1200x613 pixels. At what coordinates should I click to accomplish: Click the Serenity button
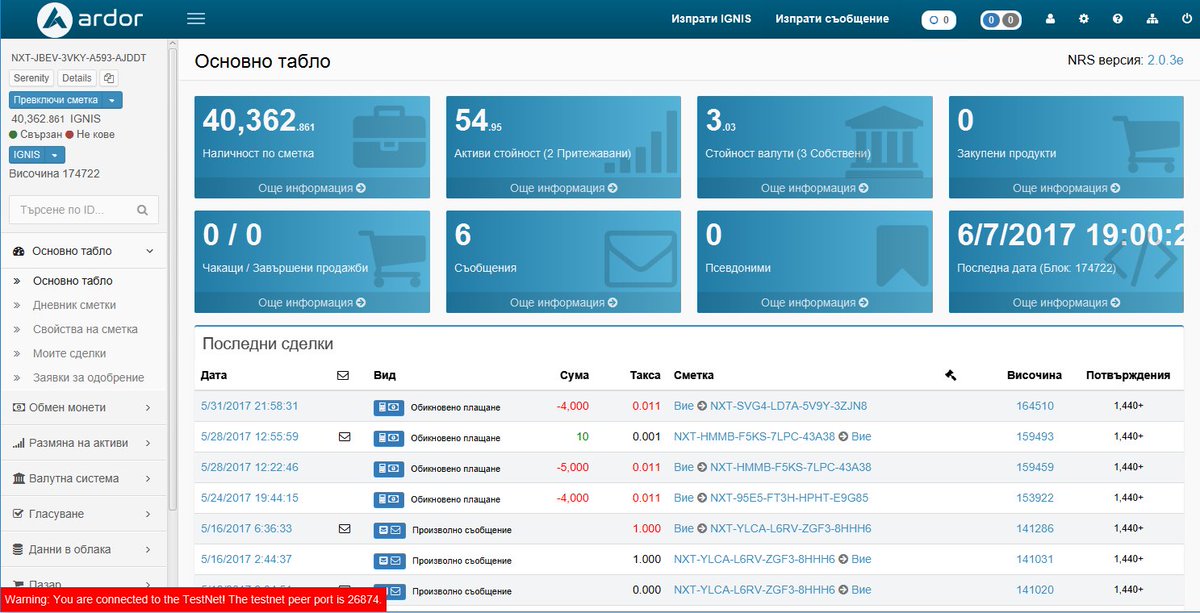31,78
